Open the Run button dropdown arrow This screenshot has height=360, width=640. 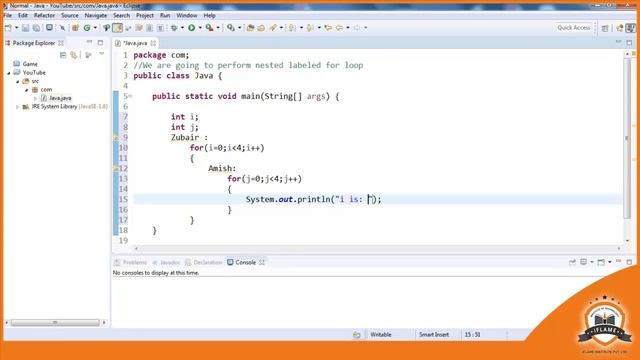(200, 28)
